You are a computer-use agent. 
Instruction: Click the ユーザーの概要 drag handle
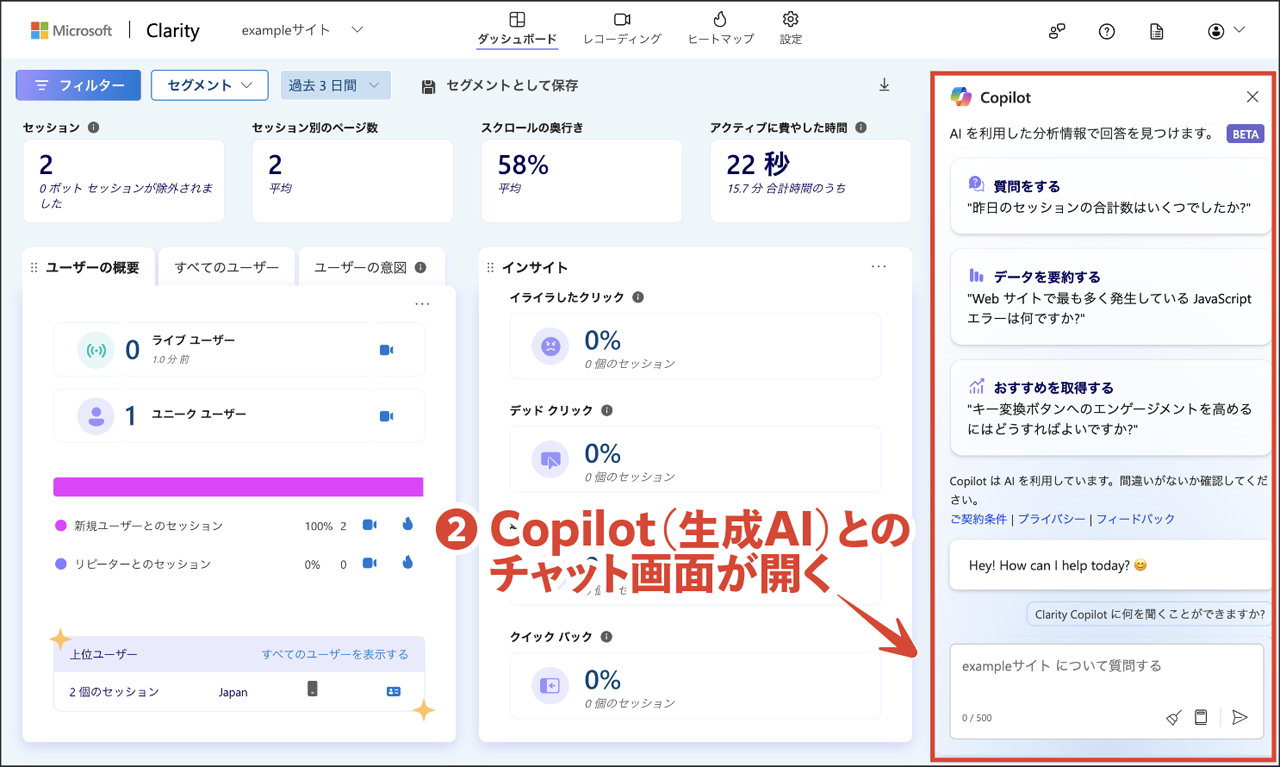(x=34, y=268)
